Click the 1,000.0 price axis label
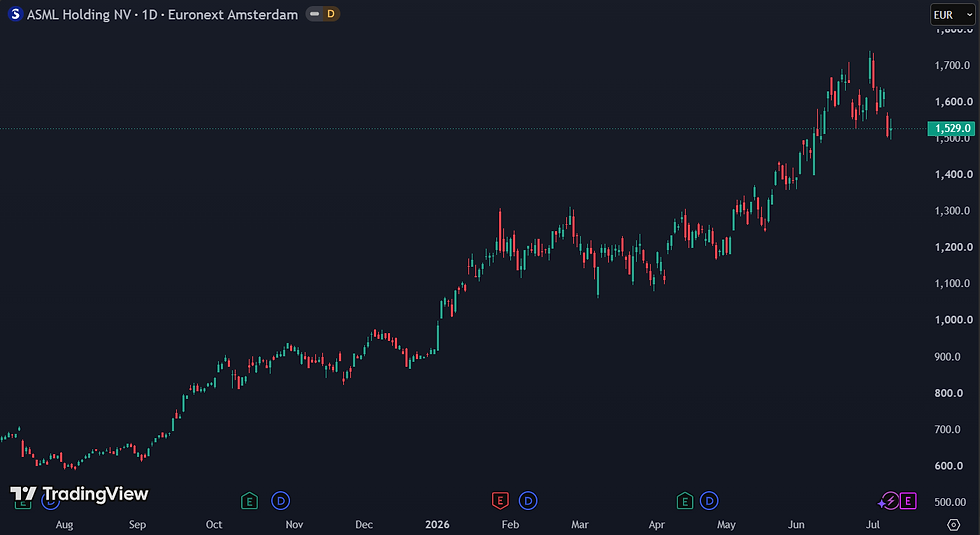Image resolution: width=980 pixels, height=535 pixels. pyautogui.click(x=952, y=319)
